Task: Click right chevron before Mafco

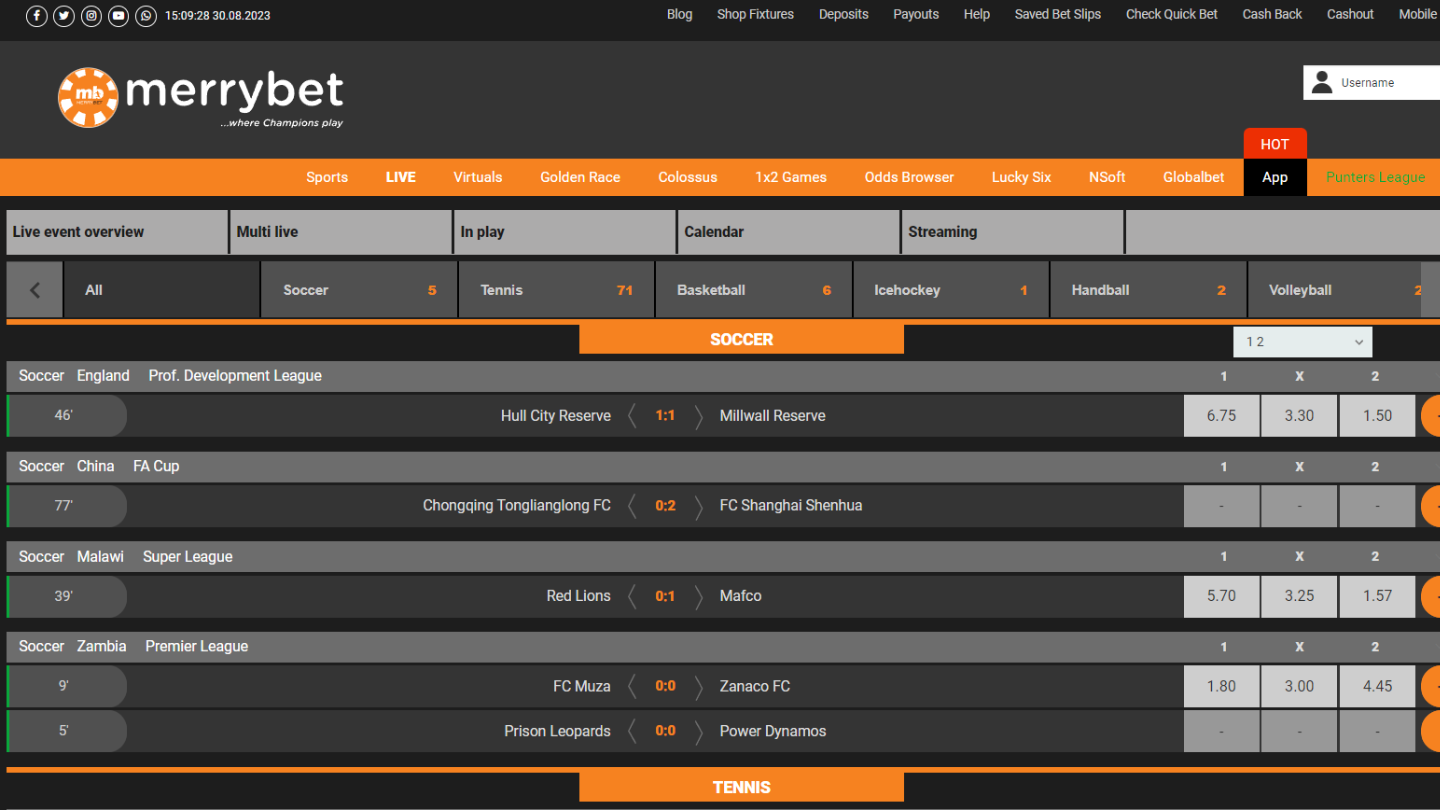Action: (x=699, y=596)
